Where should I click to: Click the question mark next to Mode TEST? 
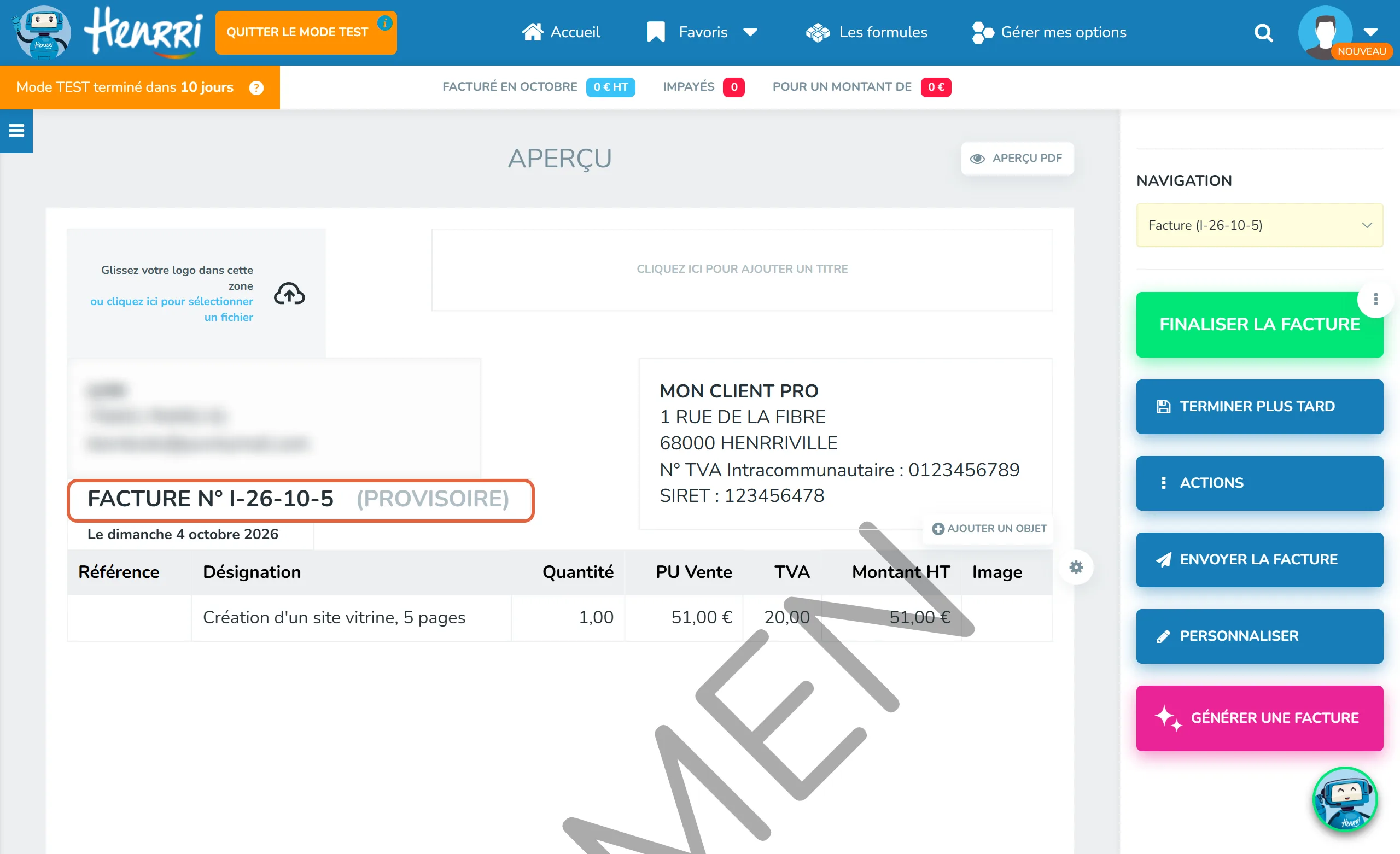coord(256,88)
